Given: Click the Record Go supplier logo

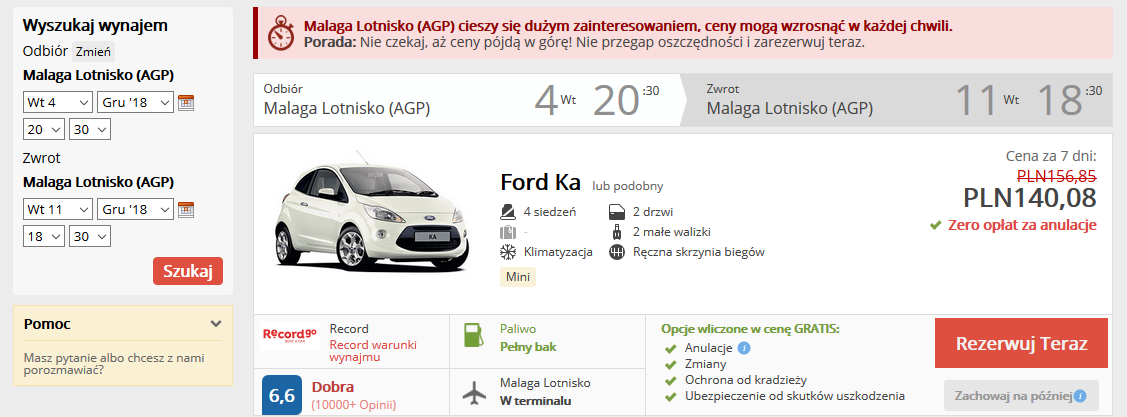Looking at the screenshot, I should pos(289,335).
